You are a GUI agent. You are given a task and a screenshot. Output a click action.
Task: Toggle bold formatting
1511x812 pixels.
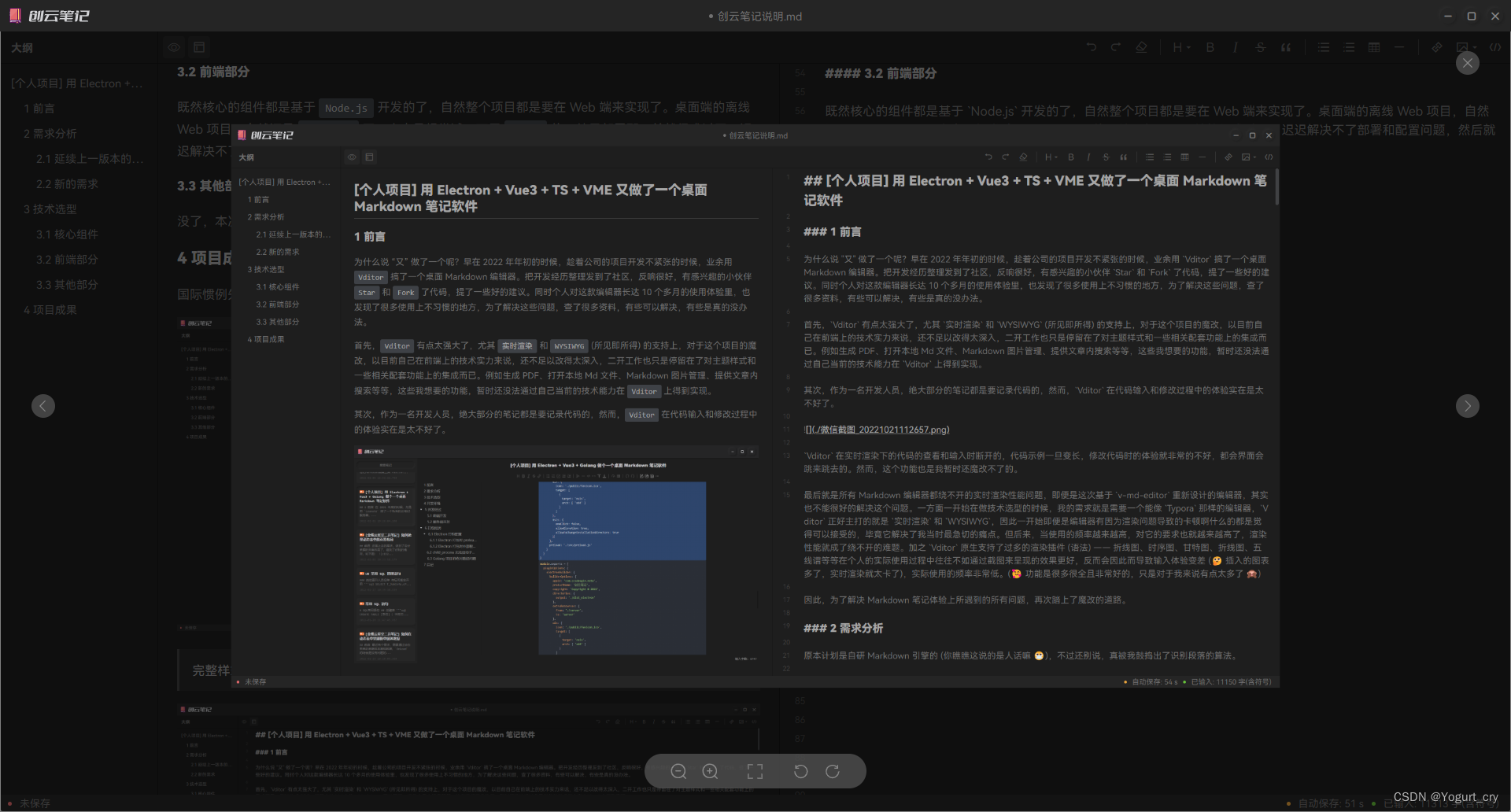click(1210, 47)
